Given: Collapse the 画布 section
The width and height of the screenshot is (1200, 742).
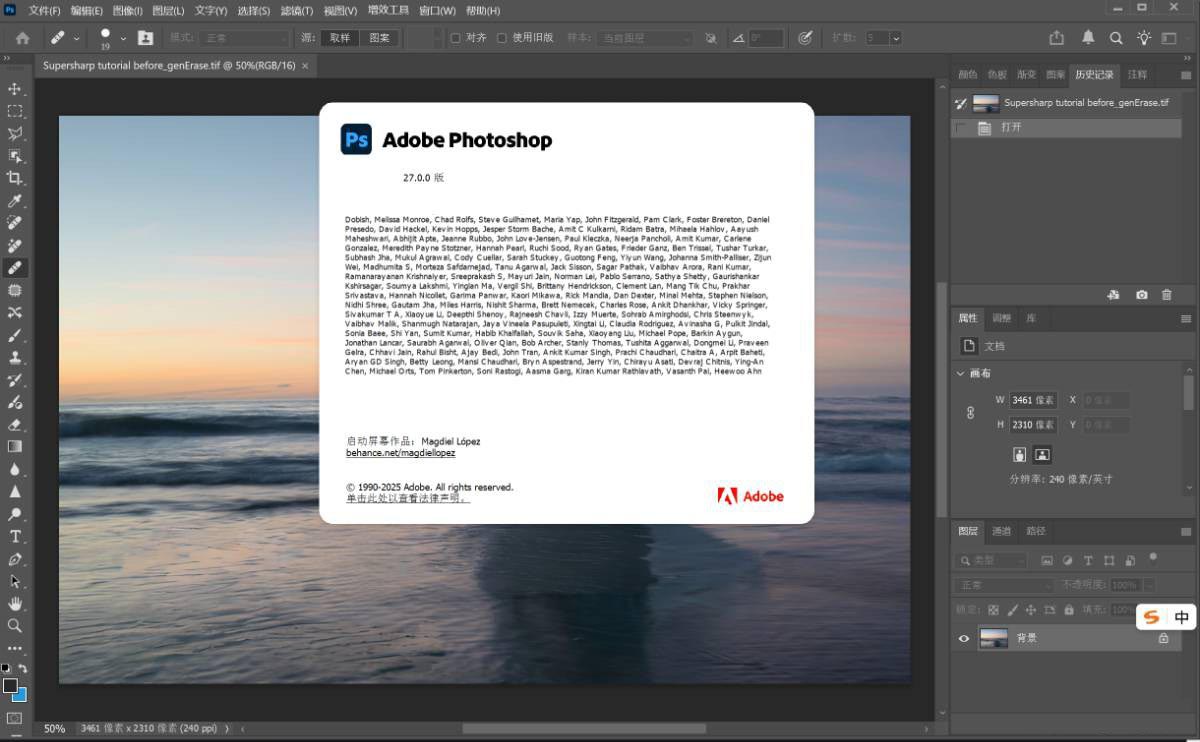Looking at the screenshot, I should (961, 374).
